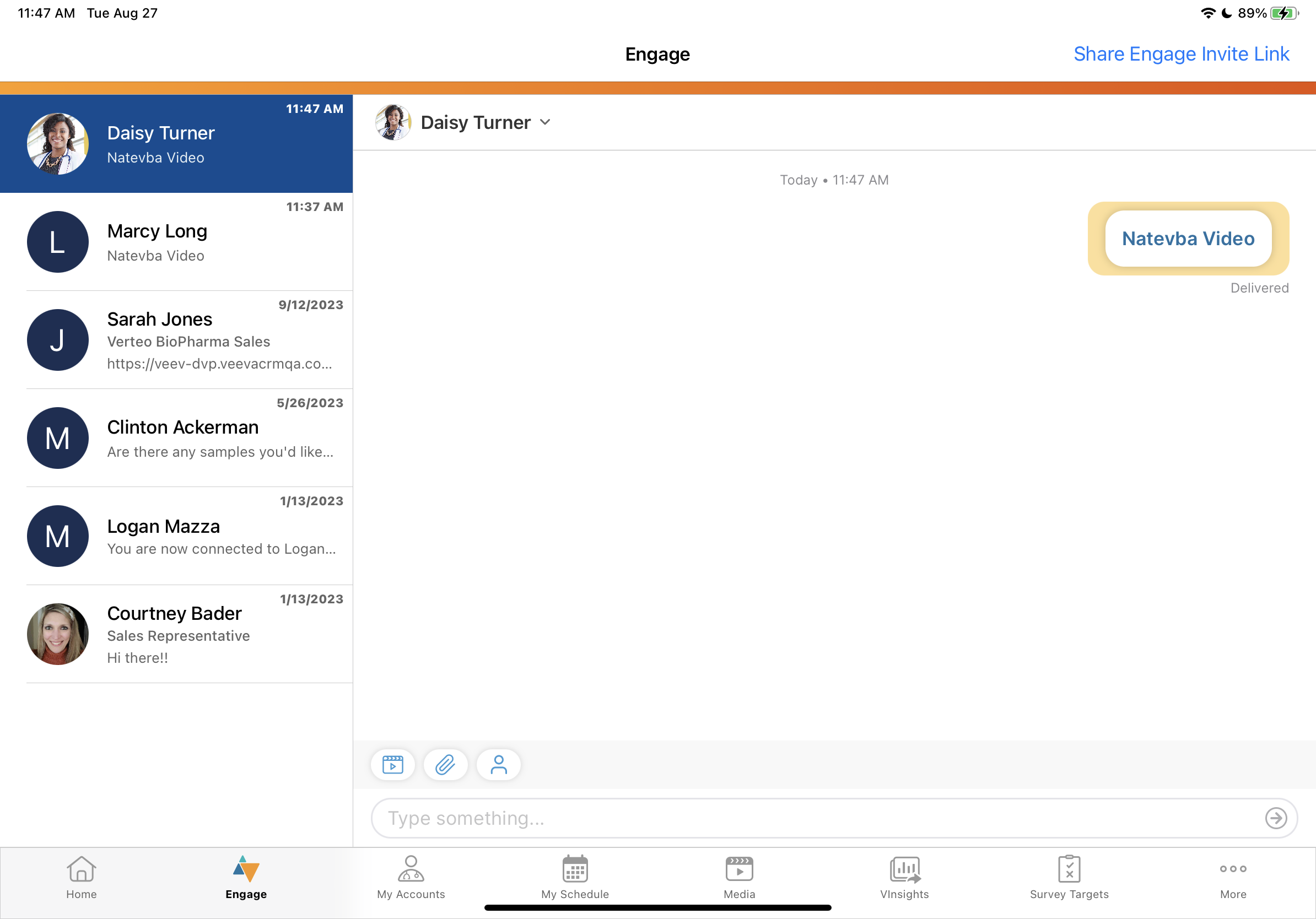The image size is (1316, 919).
Task: Select the Engage tab
Action: (x=246, y=878)
